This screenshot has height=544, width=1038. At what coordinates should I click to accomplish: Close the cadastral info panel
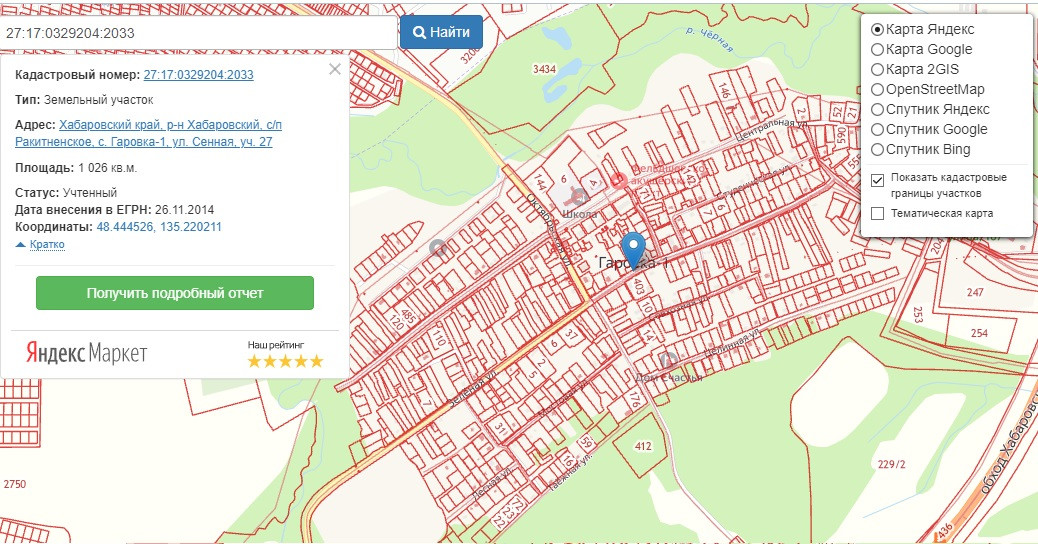pyautogui.click(x=335, y=69)
